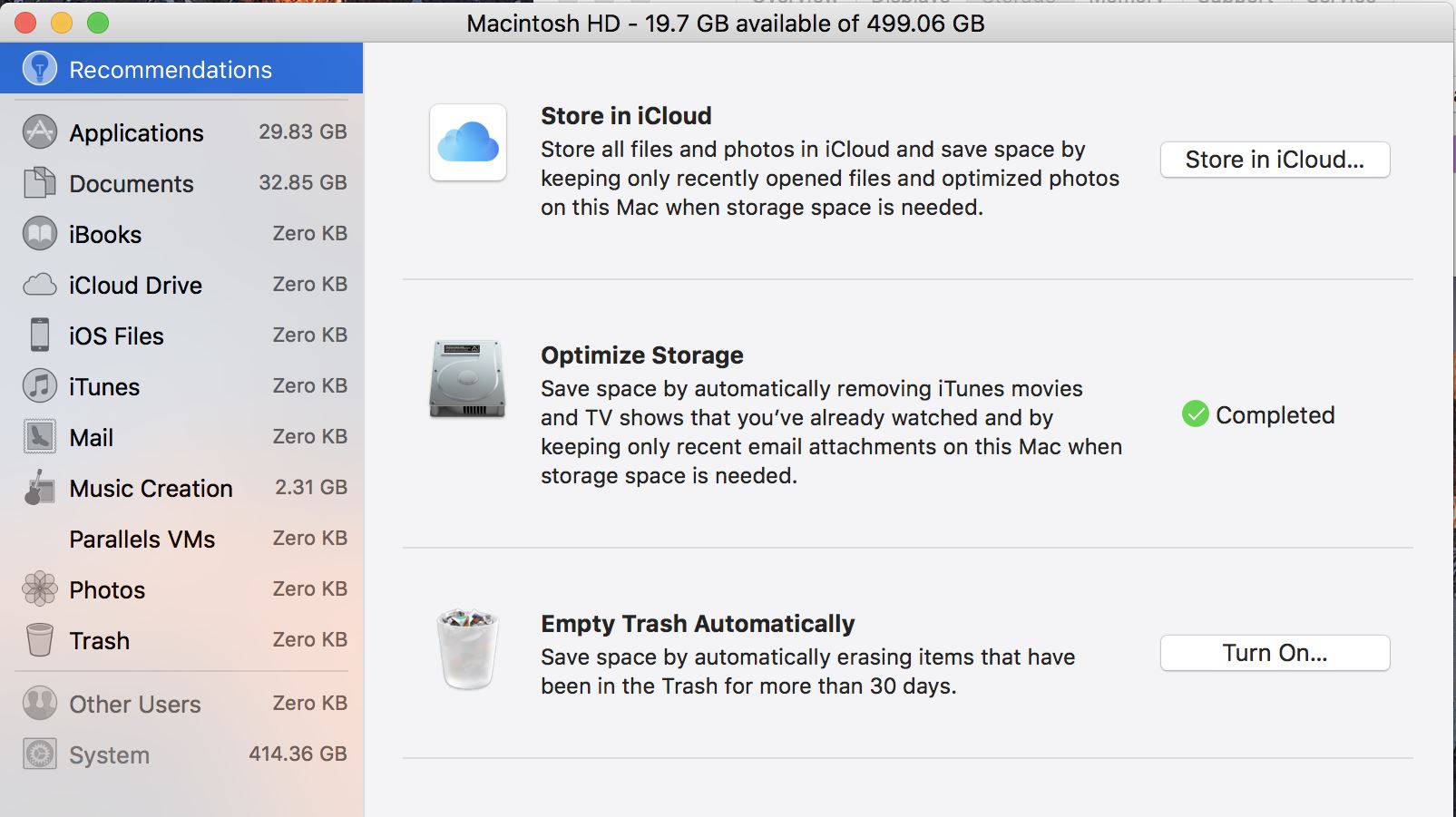
Task: Choose the iOS Files label
Action: click(x=116, y=336)
